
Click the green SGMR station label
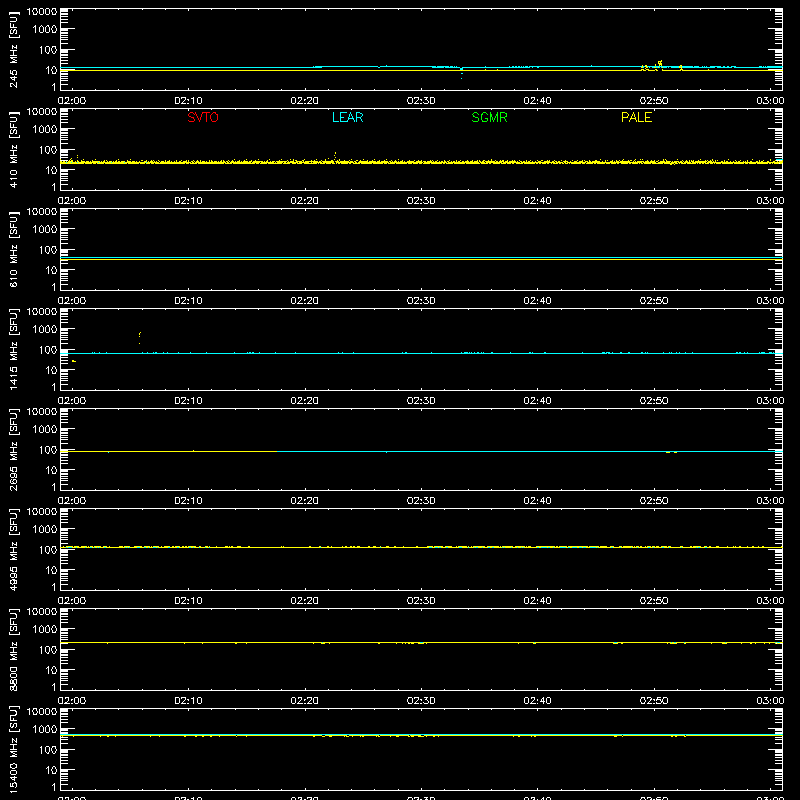[x=489, y=117]
